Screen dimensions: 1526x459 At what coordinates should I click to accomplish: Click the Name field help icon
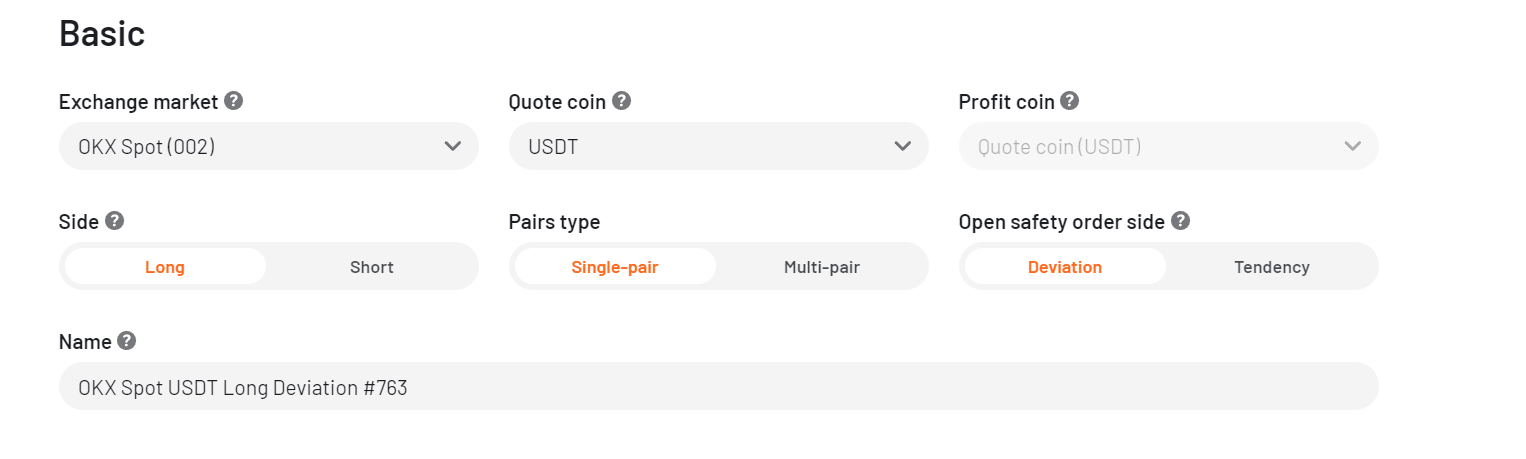pos(126,341)
